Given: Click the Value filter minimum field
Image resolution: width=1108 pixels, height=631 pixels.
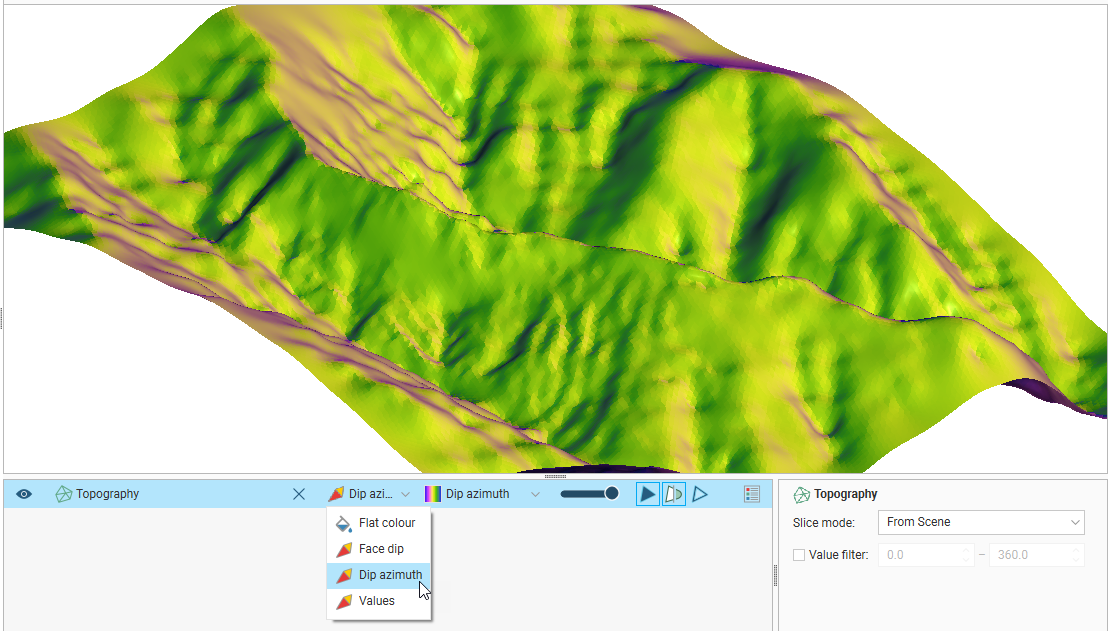Looking at the screenshot, I should coord(918,555).
